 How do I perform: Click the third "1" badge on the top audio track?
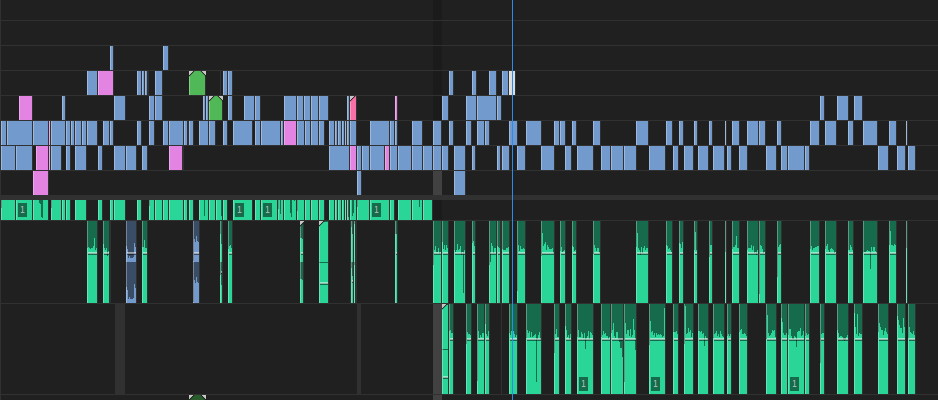pos(267,210)
